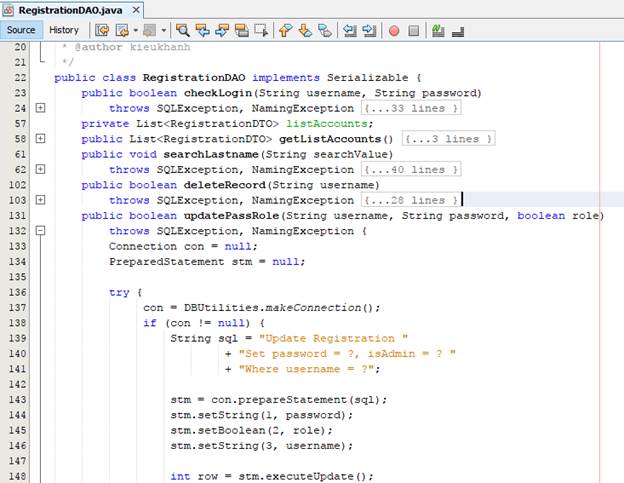Click the Back navigation toolbar icon
The image size is (624, 483).
click(122, 30)
